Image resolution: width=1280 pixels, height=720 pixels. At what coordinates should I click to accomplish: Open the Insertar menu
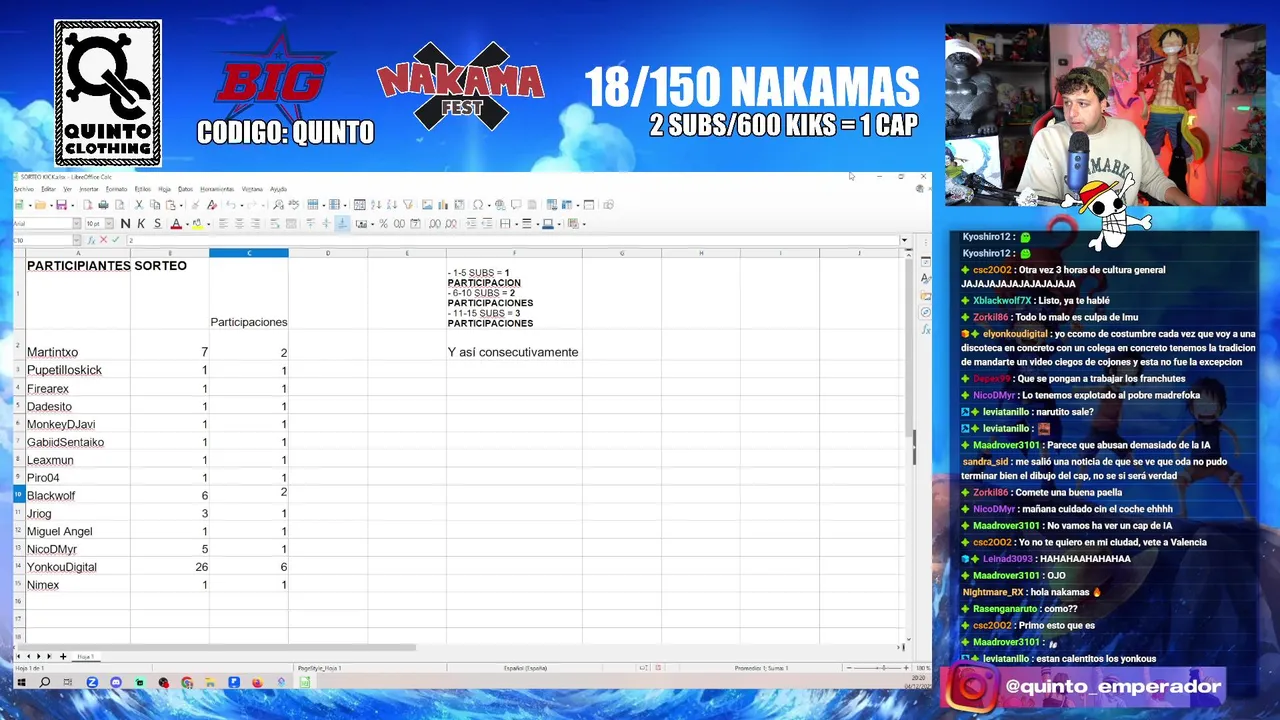click(x=88, y=189)
